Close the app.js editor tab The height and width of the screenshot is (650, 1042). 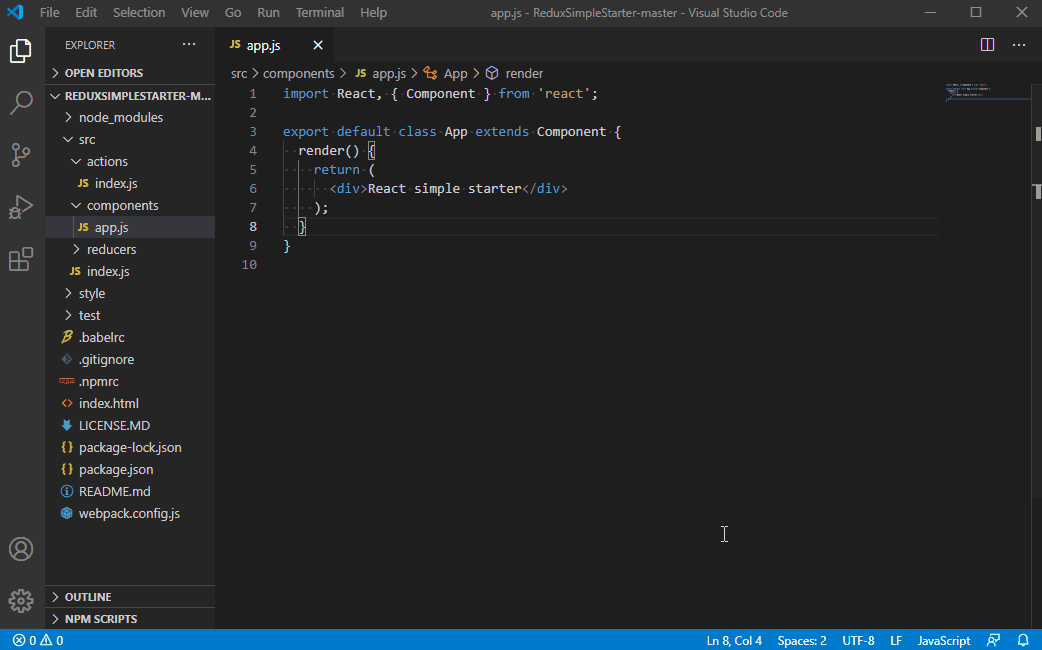point(318,45)
